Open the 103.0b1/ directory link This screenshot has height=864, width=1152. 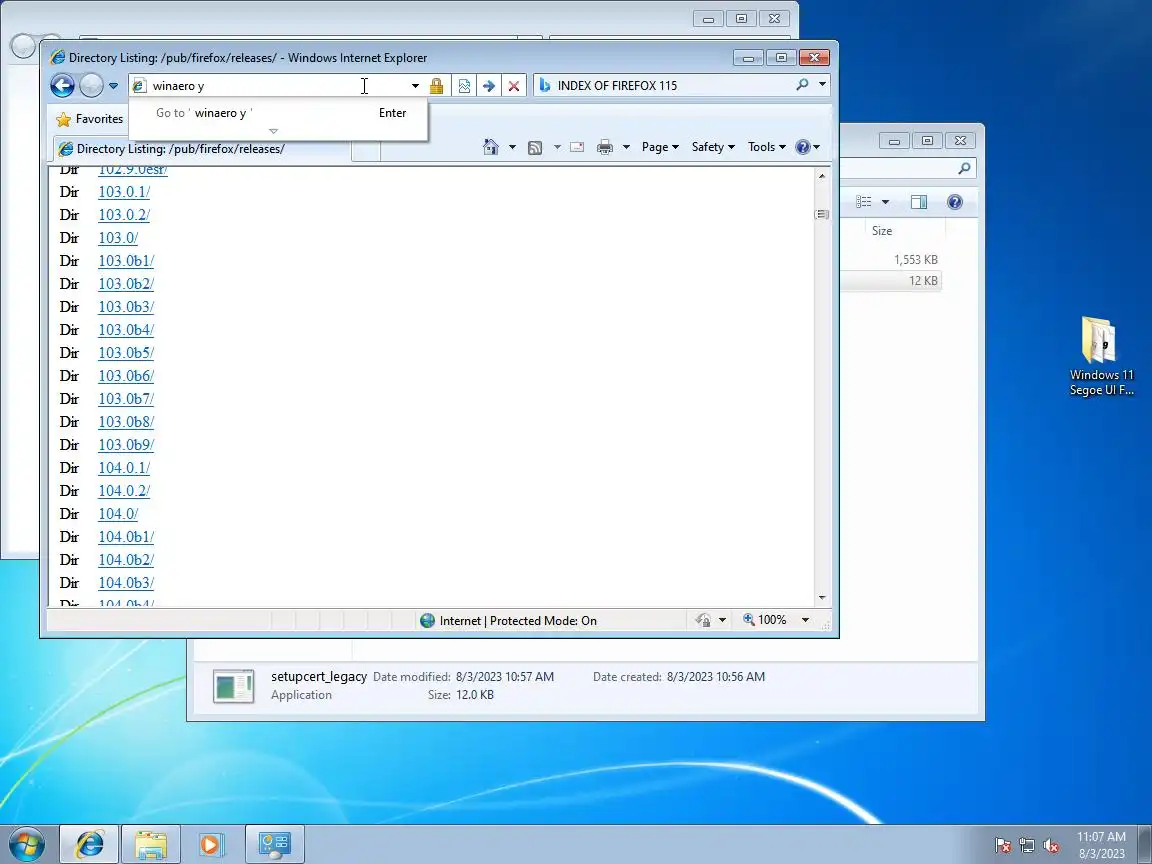point(126,261)
